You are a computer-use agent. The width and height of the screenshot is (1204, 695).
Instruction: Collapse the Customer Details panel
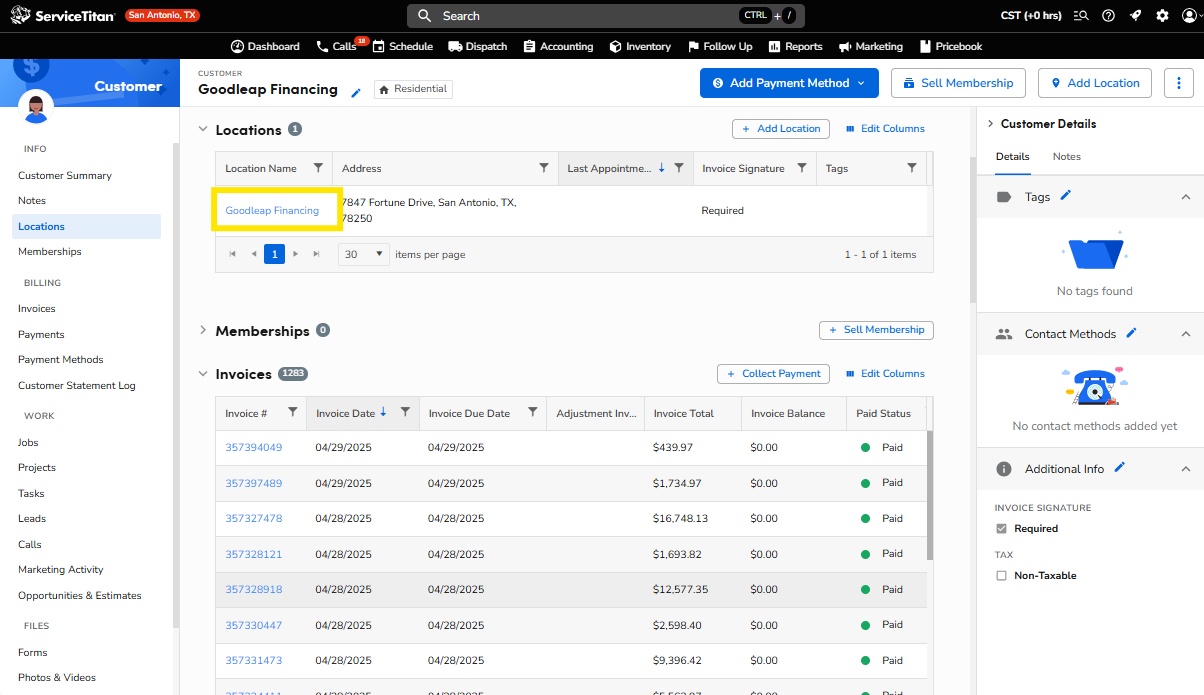coord(990,124)
